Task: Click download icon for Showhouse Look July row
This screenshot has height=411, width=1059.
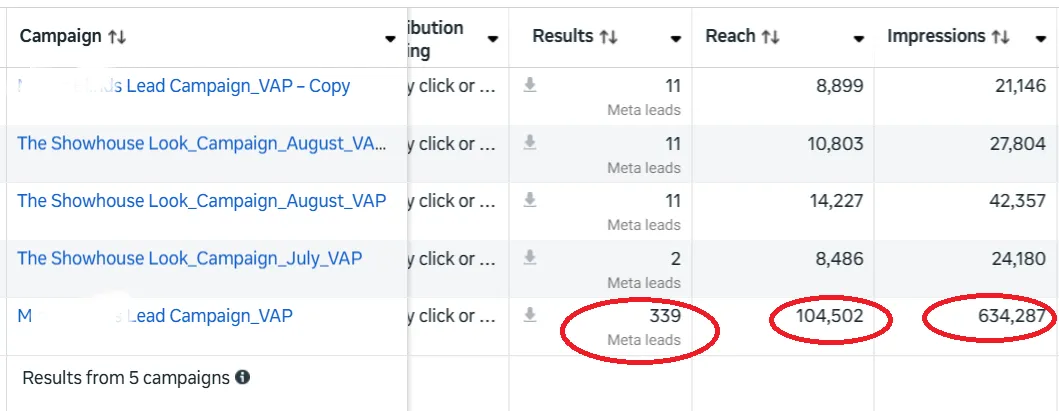Action: pyautogui.click(x=530, y=258)
